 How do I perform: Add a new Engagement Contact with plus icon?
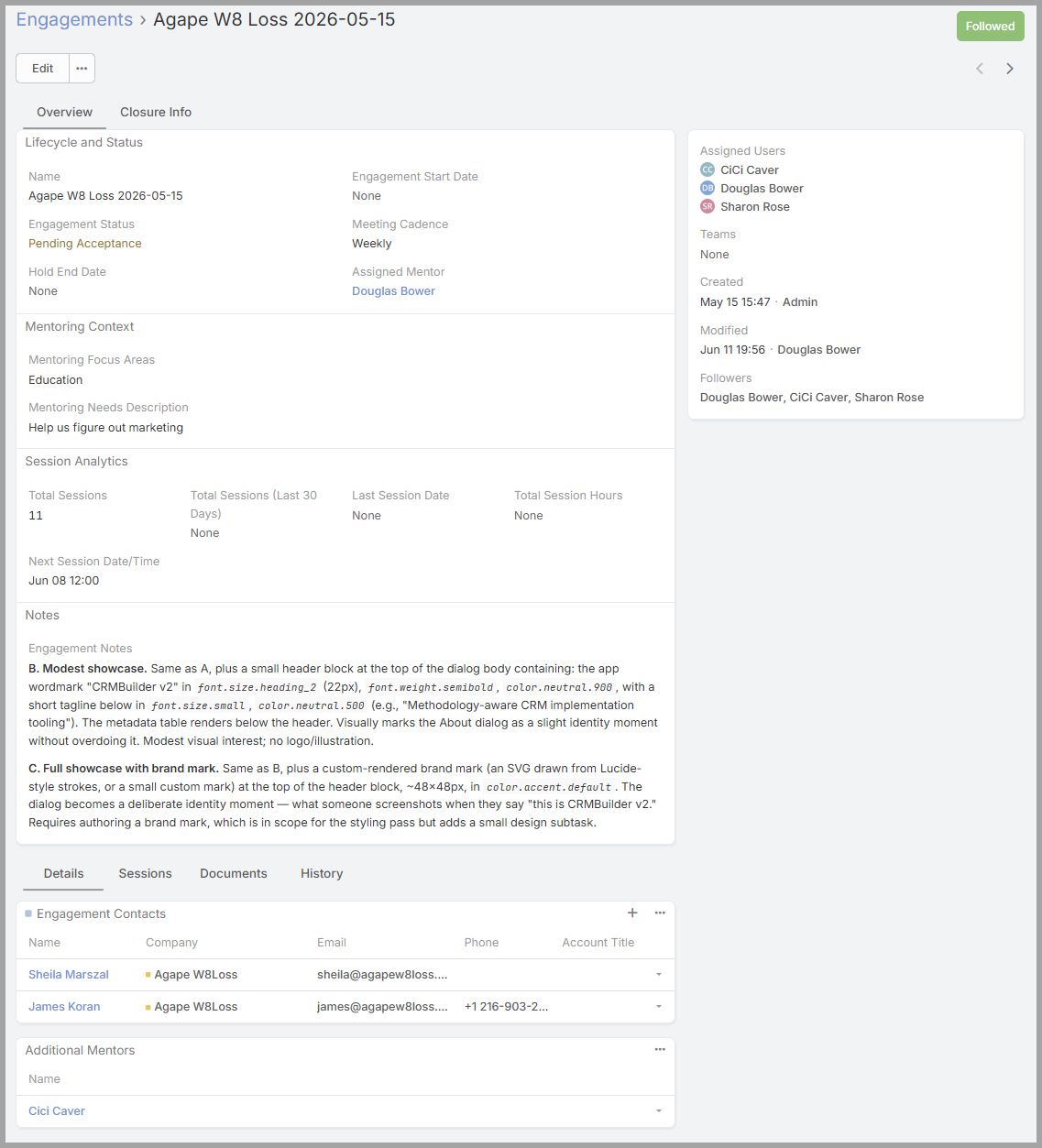coord(632,913)
